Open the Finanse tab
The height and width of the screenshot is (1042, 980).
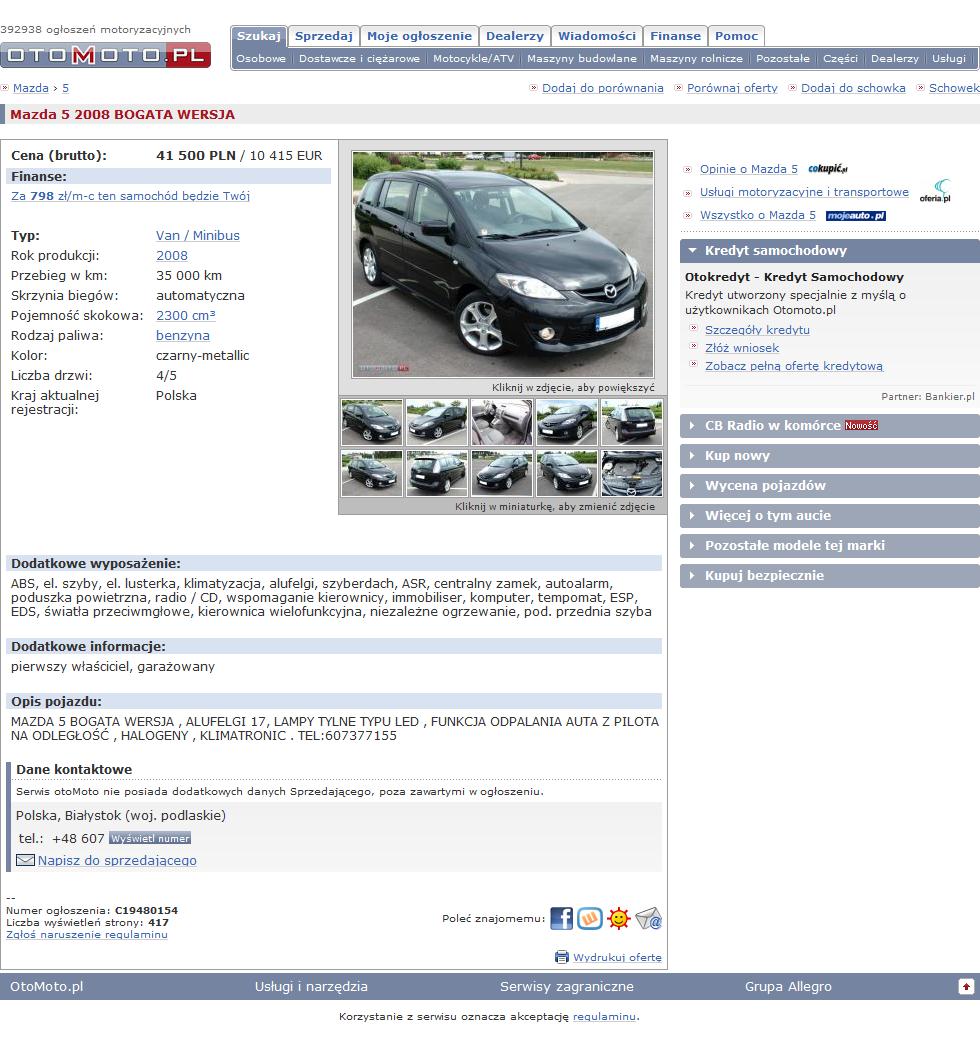coord(675,36)
